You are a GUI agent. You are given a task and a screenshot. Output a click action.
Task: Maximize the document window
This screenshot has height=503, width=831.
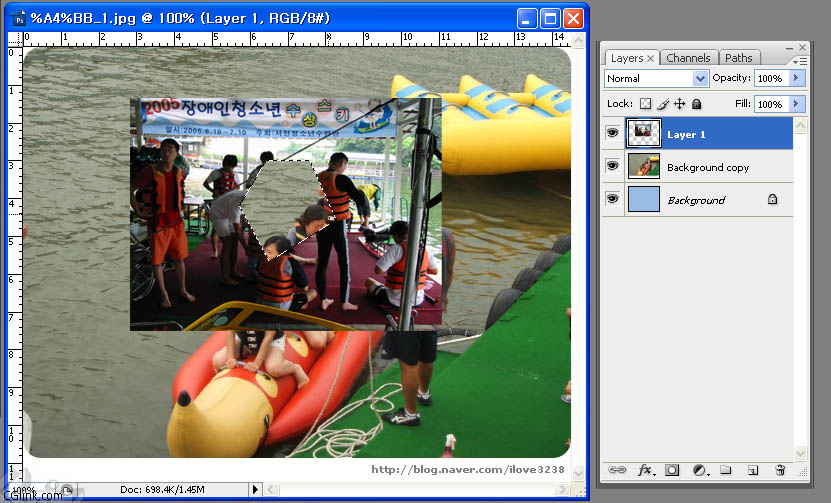[x=550, y=19]
